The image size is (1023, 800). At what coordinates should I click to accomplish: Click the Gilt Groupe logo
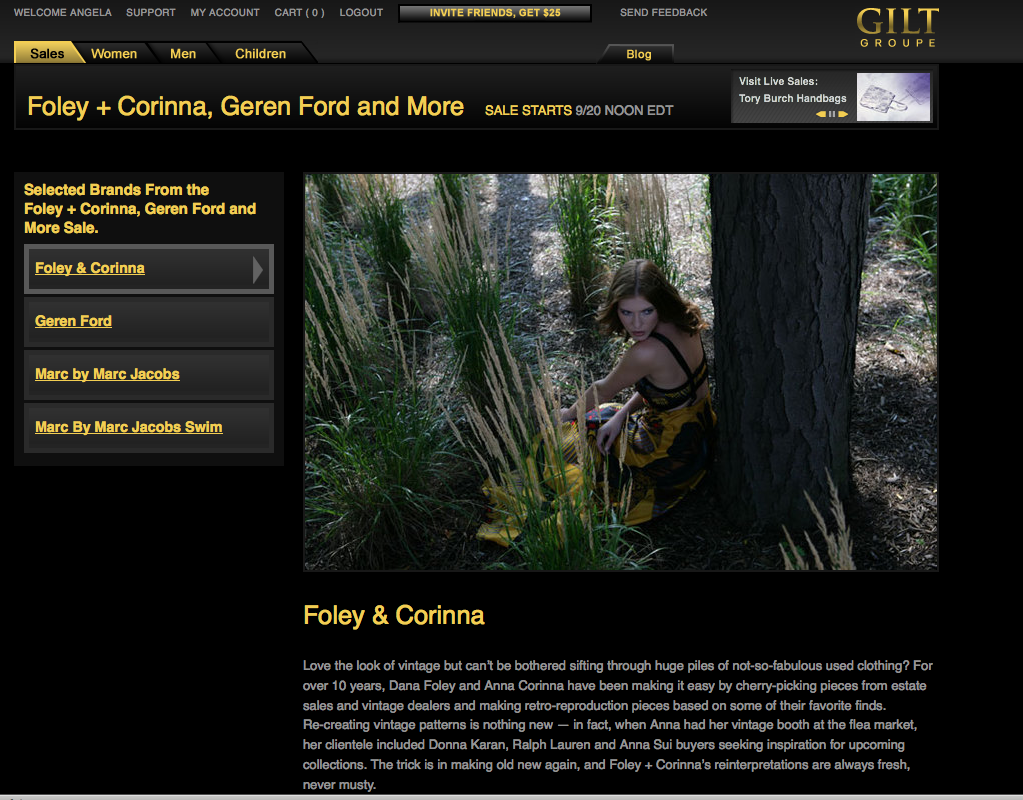click(898, 27)
